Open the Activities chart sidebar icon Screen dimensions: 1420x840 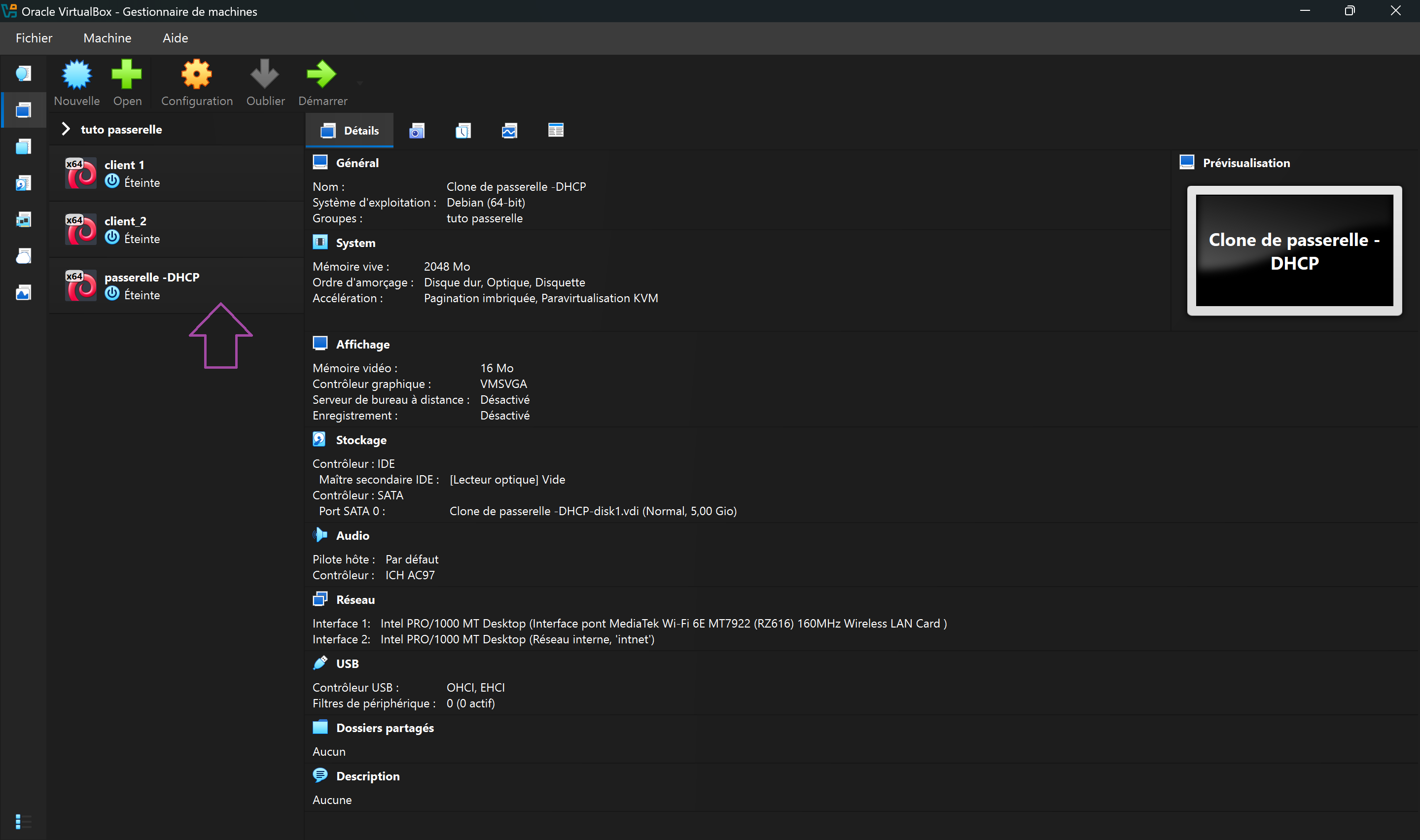[23, 293]
